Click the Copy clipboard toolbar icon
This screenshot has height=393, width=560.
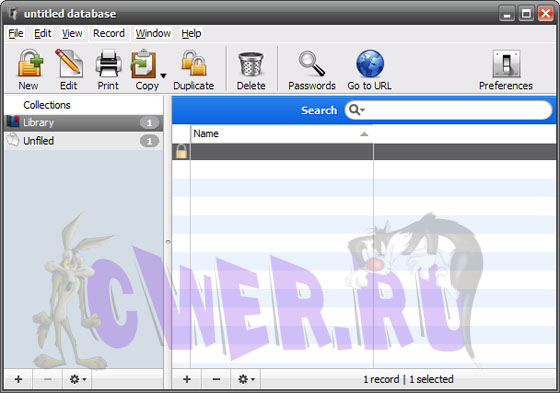144,64
